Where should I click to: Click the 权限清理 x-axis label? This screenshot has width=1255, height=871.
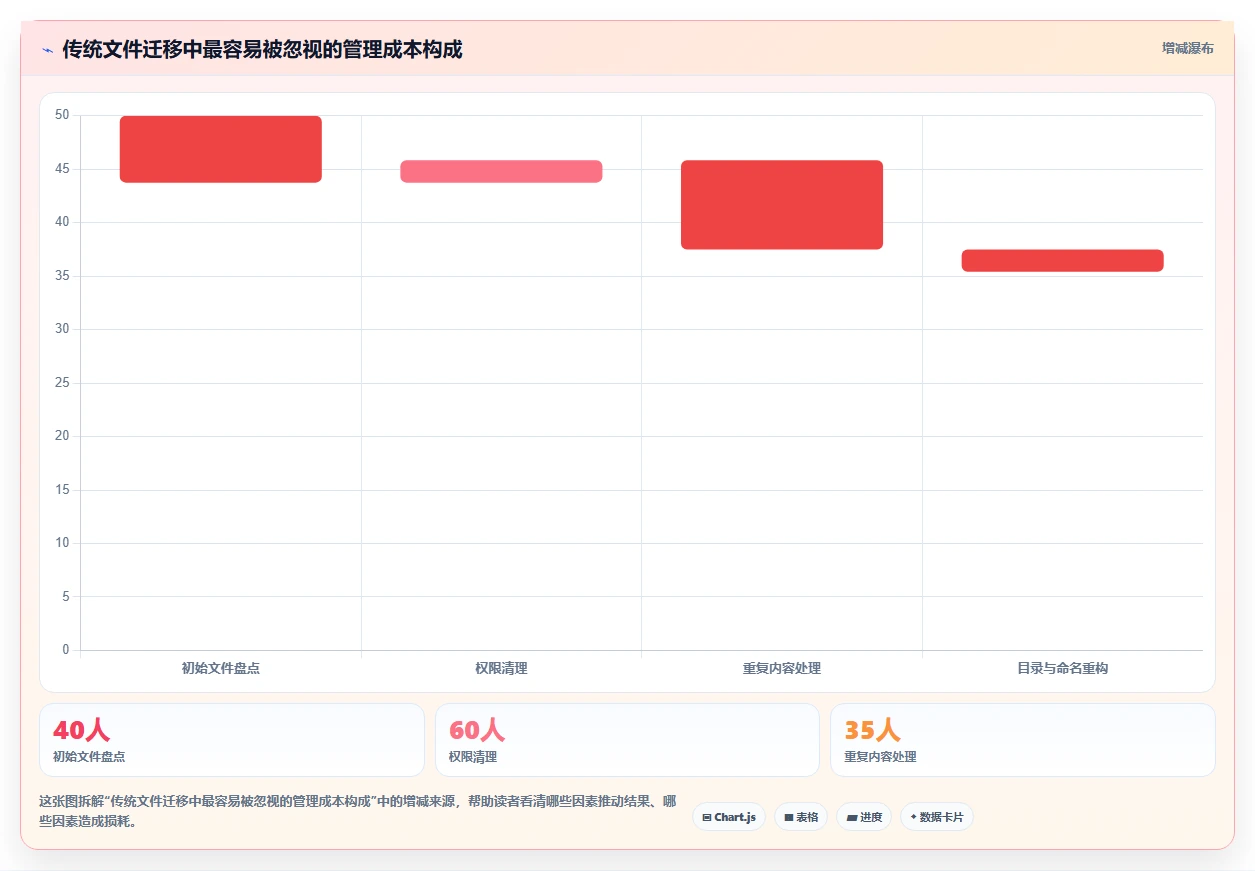(x=501, y=668)
